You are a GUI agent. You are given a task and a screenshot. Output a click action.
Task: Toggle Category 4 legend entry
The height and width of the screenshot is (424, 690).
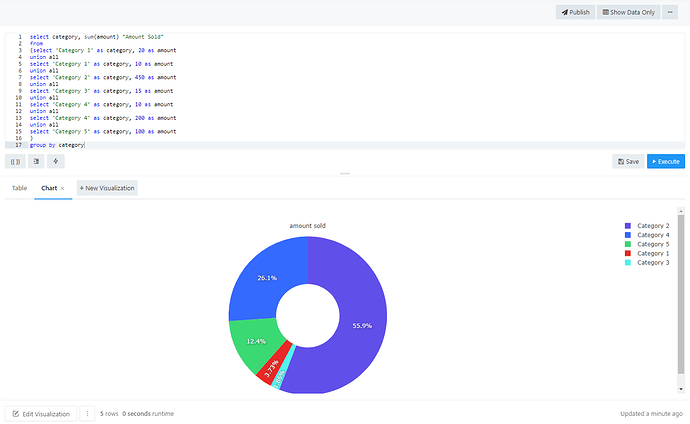tap(647, 235)
